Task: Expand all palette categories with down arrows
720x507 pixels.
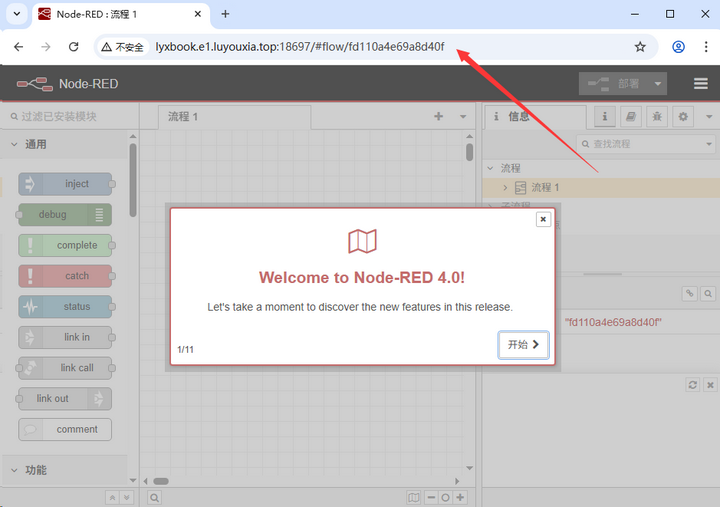Action: coord(127,498)
